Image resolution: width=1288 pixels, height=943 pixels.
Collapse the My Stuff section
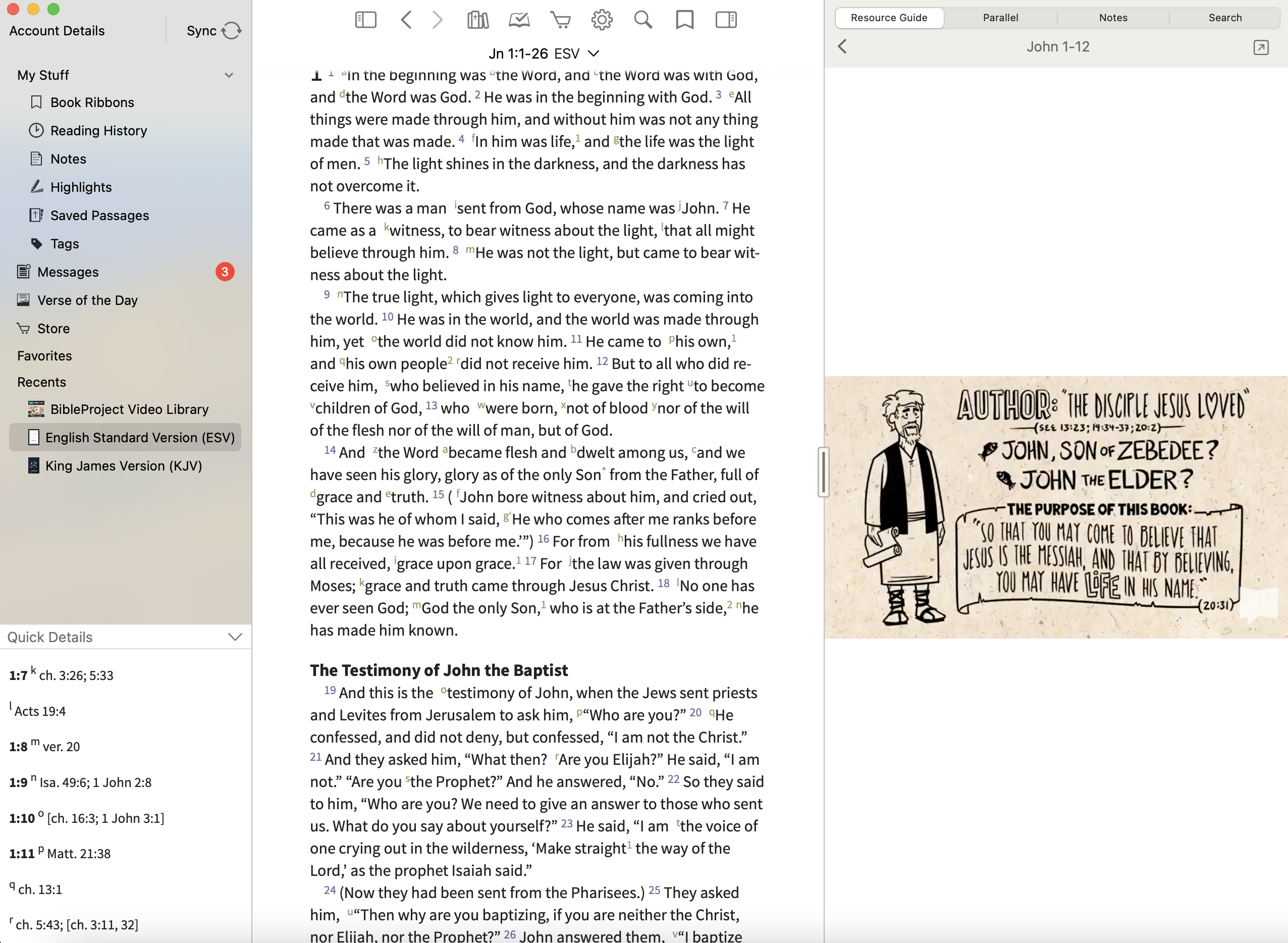pyautogui.click(x=229, y=75)
